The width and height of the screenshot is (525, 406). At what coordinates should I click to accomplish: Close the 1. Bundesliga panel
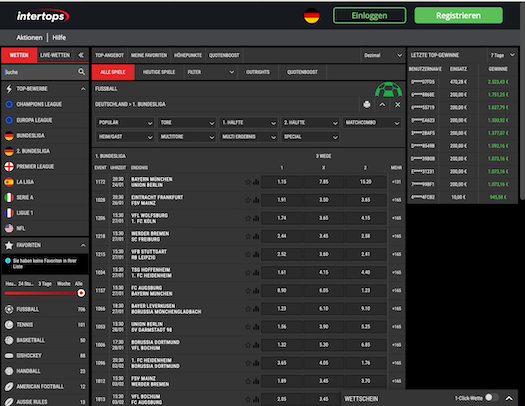[x=397, y=104]
